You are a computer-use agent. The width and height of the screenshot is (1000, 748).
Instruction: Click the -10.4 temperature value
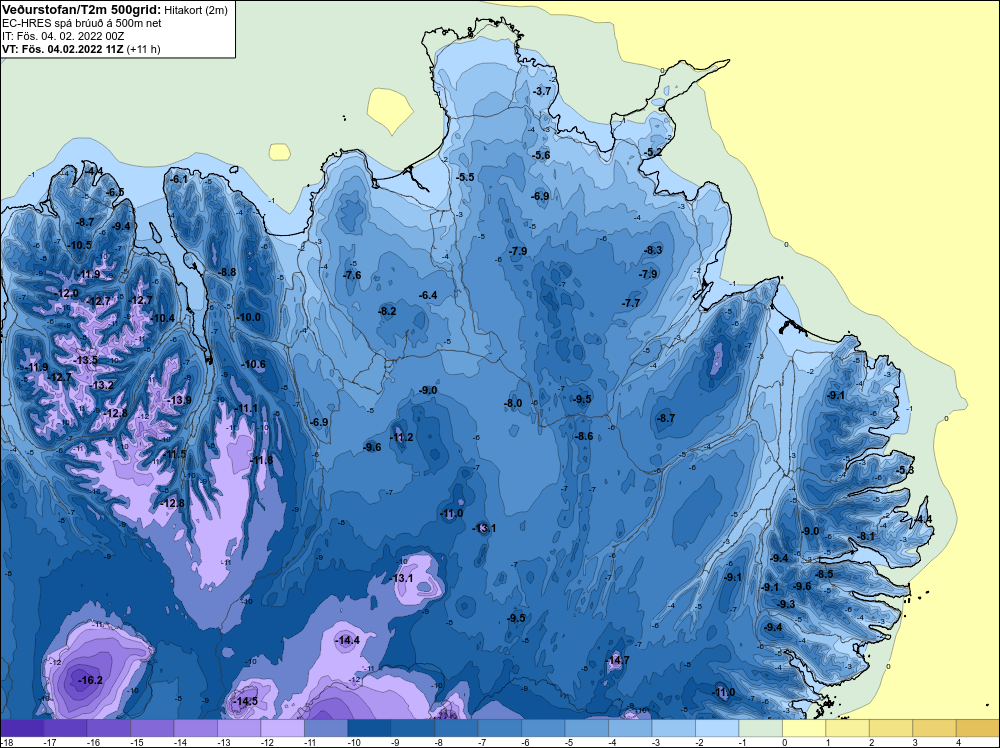162,318
